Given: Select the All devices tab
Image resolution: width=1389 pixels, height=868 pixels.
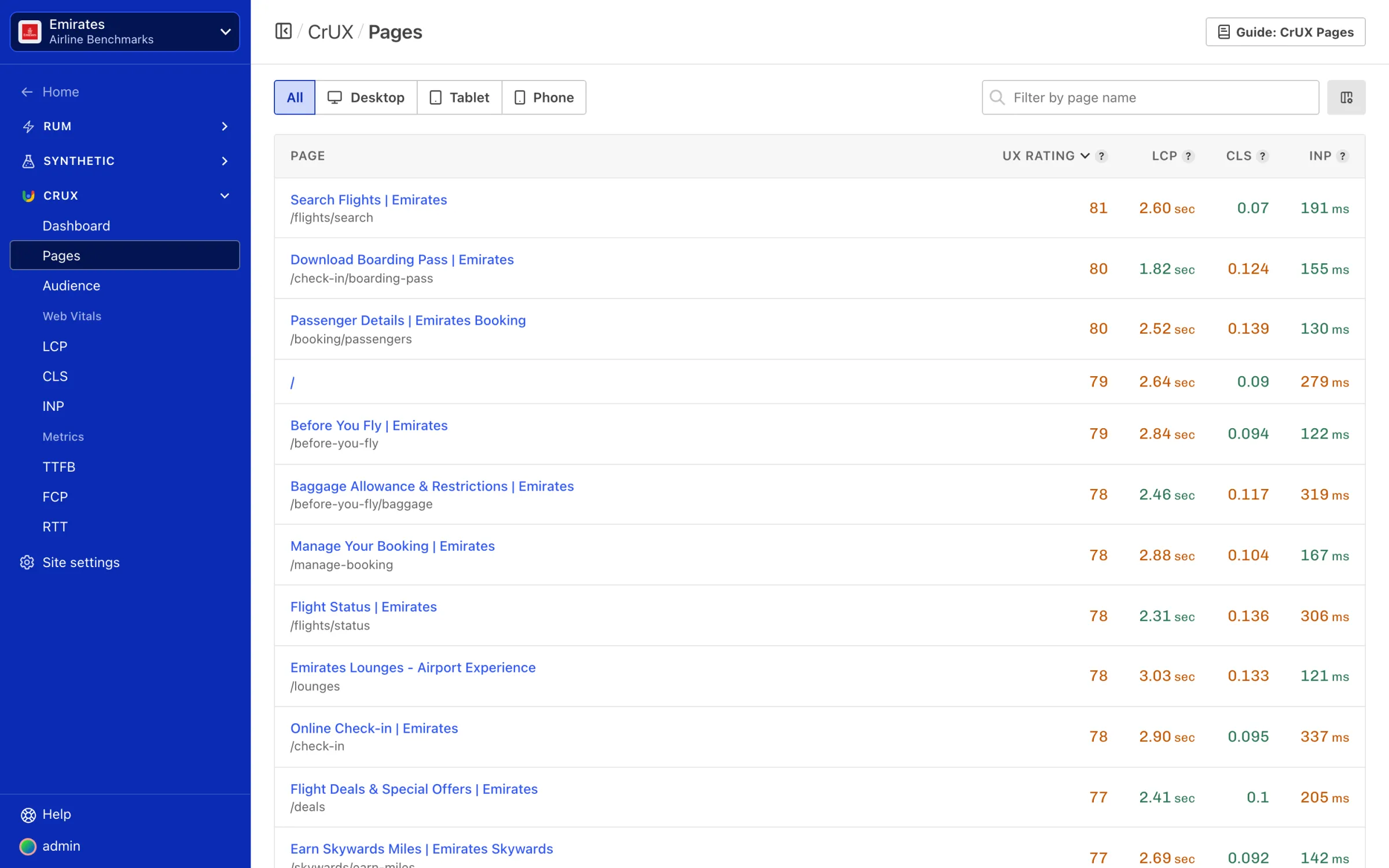Looking at the screenshot, I should [295, 97].
